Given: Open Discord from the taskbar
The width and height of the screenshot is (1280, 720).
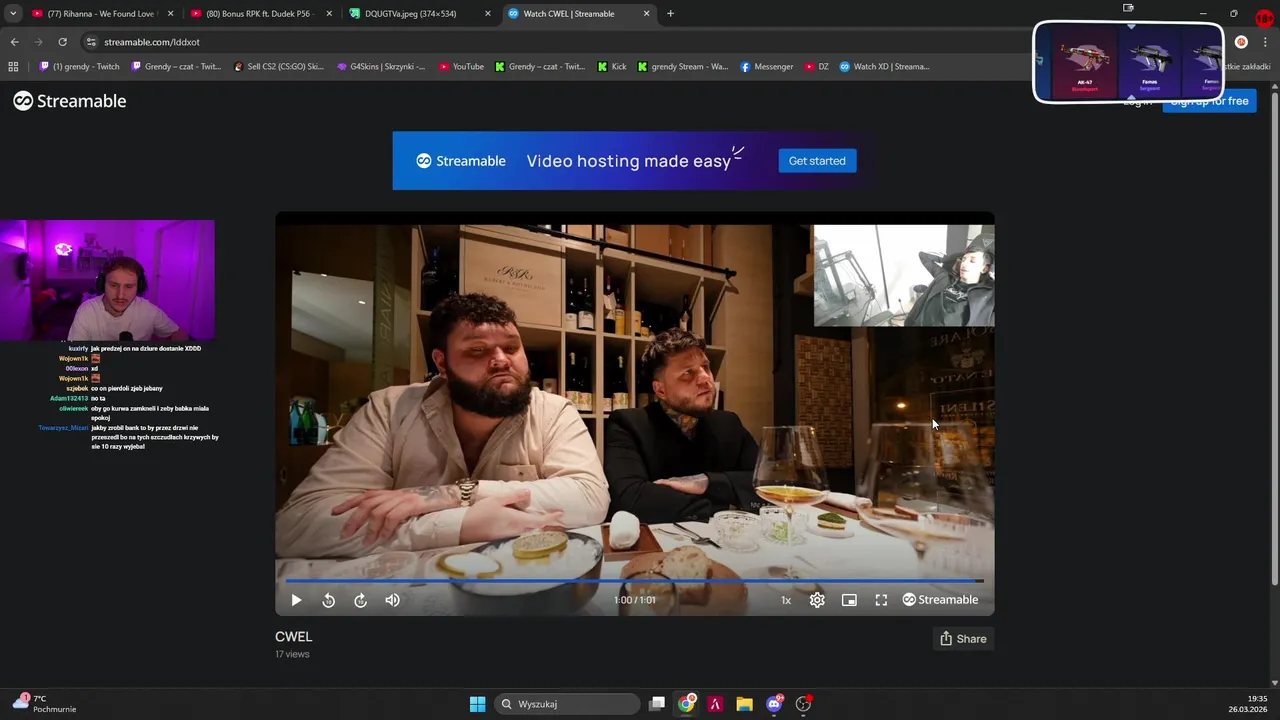Looking at the screenshot, I should click(x=774, y=704).
